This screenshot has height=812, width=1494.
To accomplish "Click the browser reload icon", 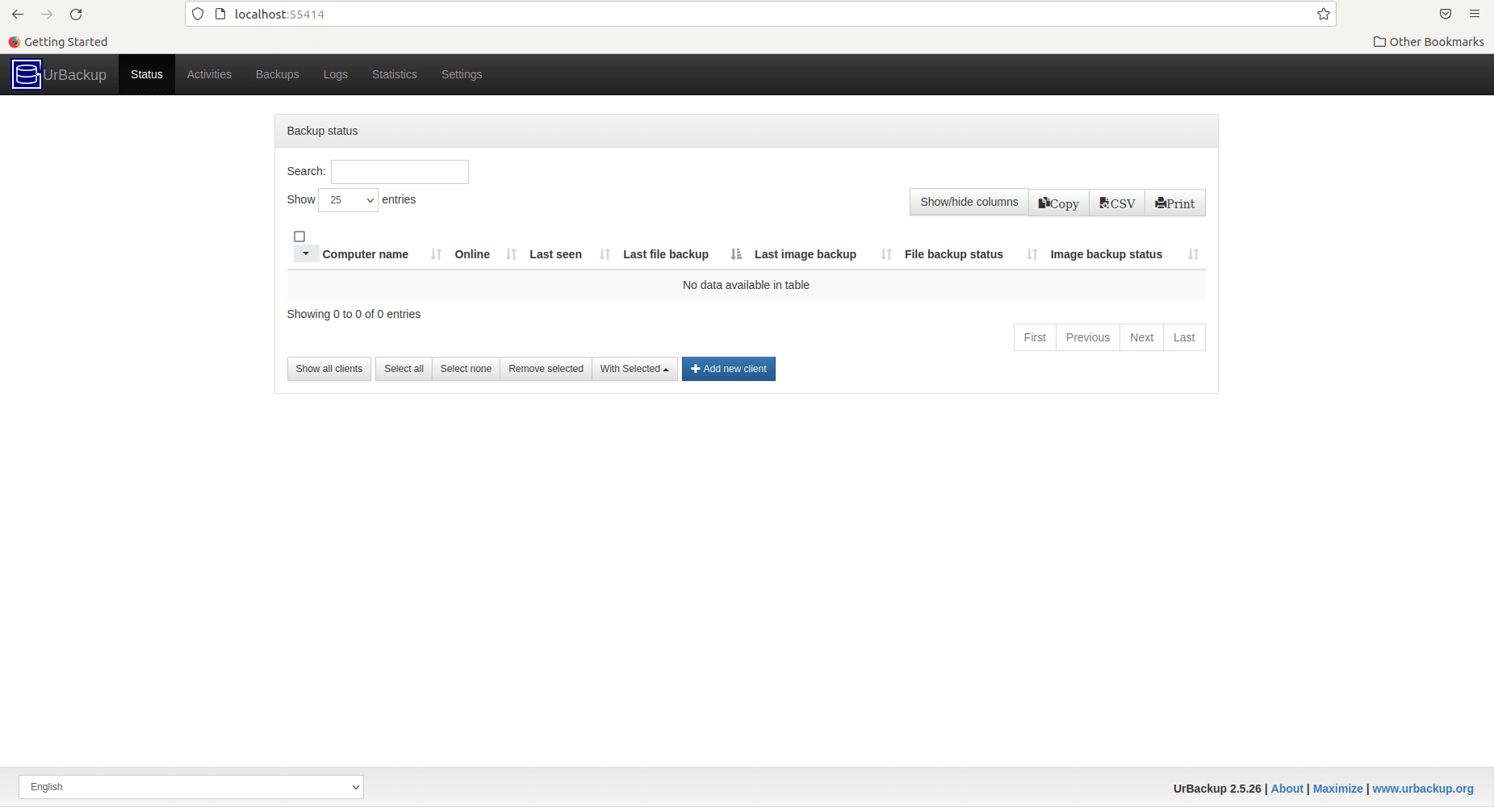I will coord(76,15).
